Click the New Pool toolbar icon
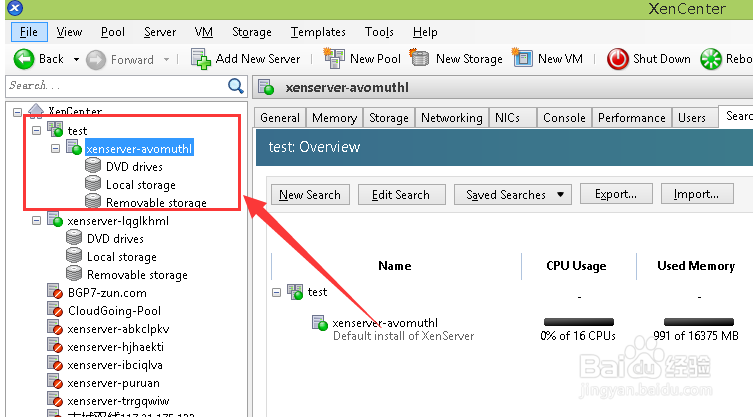The width and height of the screenshot is (756, 417). 334,58
